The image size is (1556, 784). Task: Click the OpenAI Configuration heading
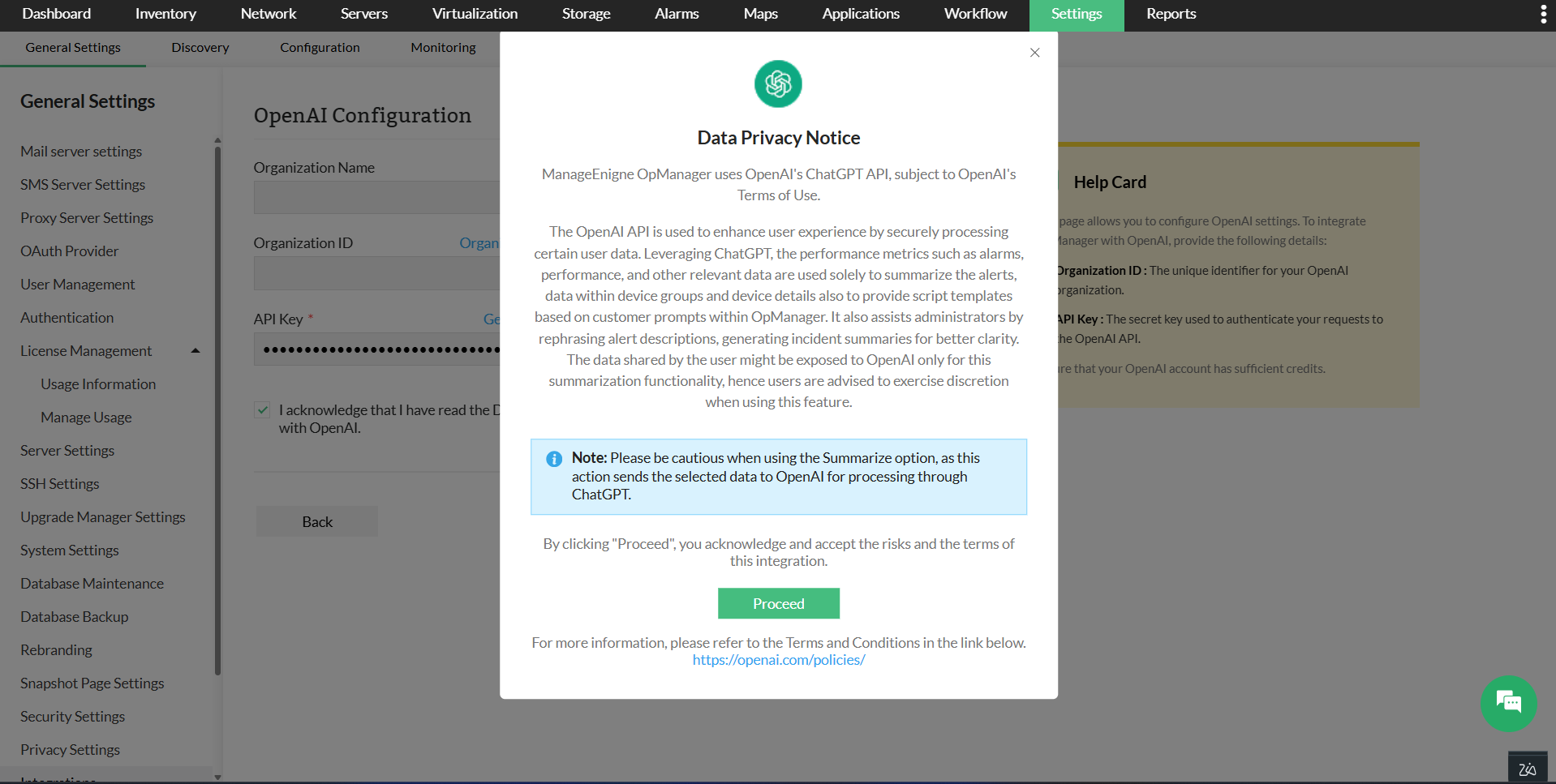click(362, 115)
